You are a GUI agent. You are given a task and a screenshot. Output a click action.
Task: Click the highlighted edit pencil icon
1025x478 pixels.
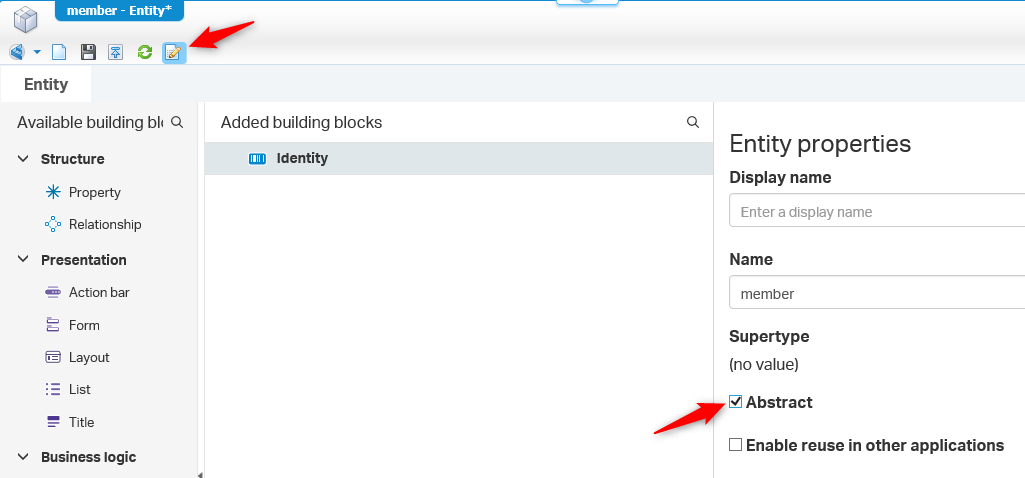coord(174,52)
